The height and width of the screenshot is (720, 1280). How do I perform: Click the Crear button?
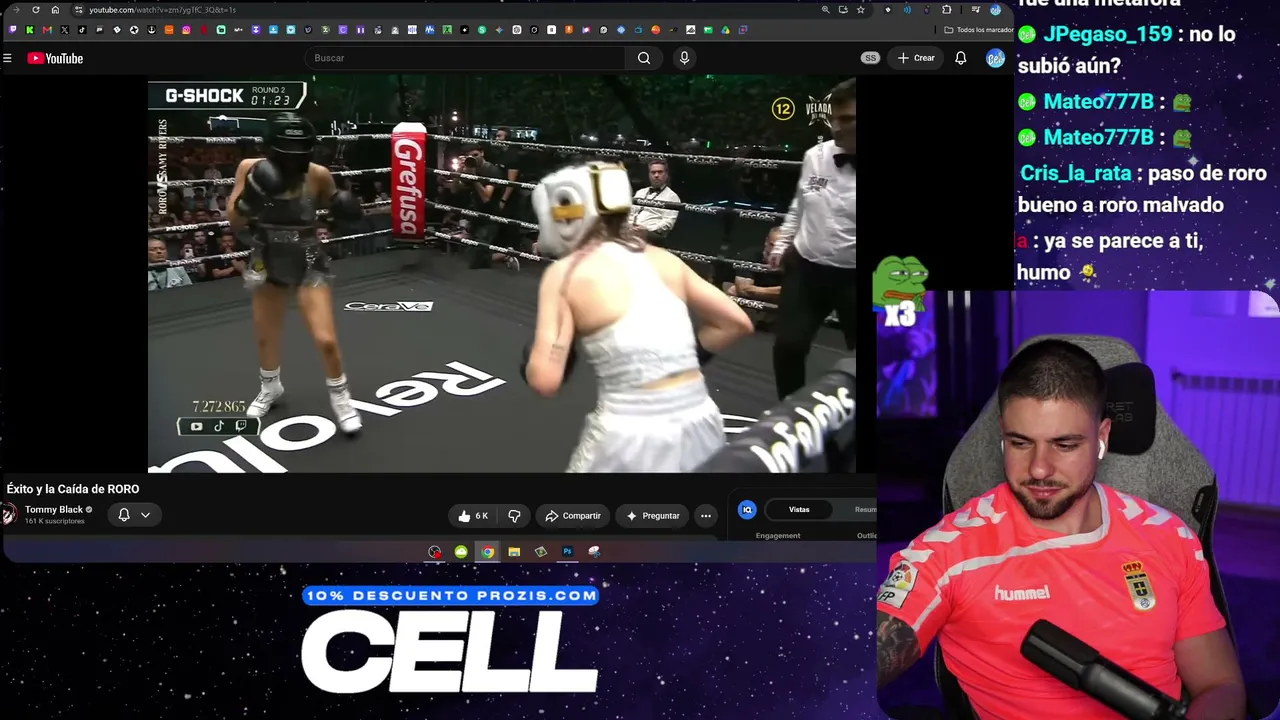916,58
